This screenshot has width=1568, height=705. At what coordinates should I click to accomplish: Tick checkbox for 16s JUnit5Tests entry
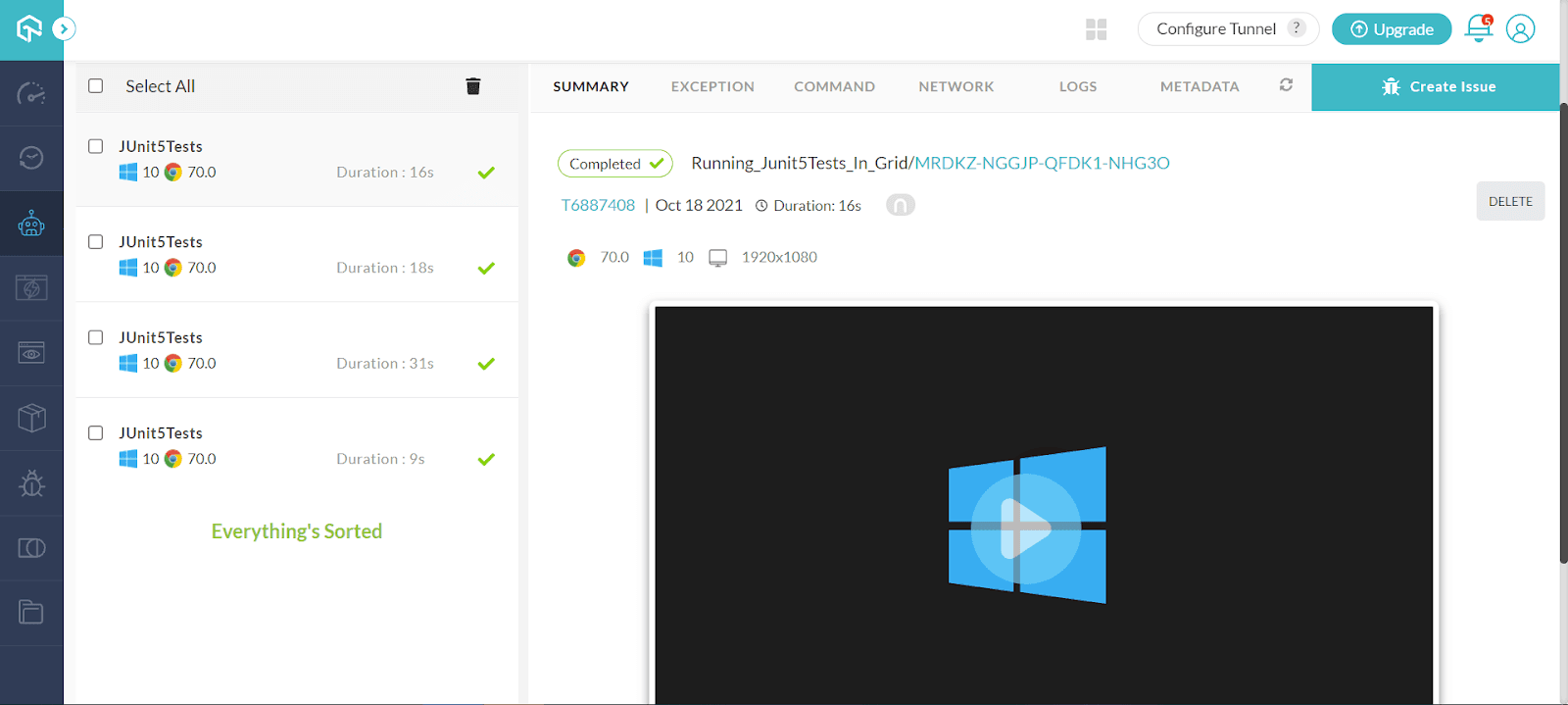[x=96, y=146]
